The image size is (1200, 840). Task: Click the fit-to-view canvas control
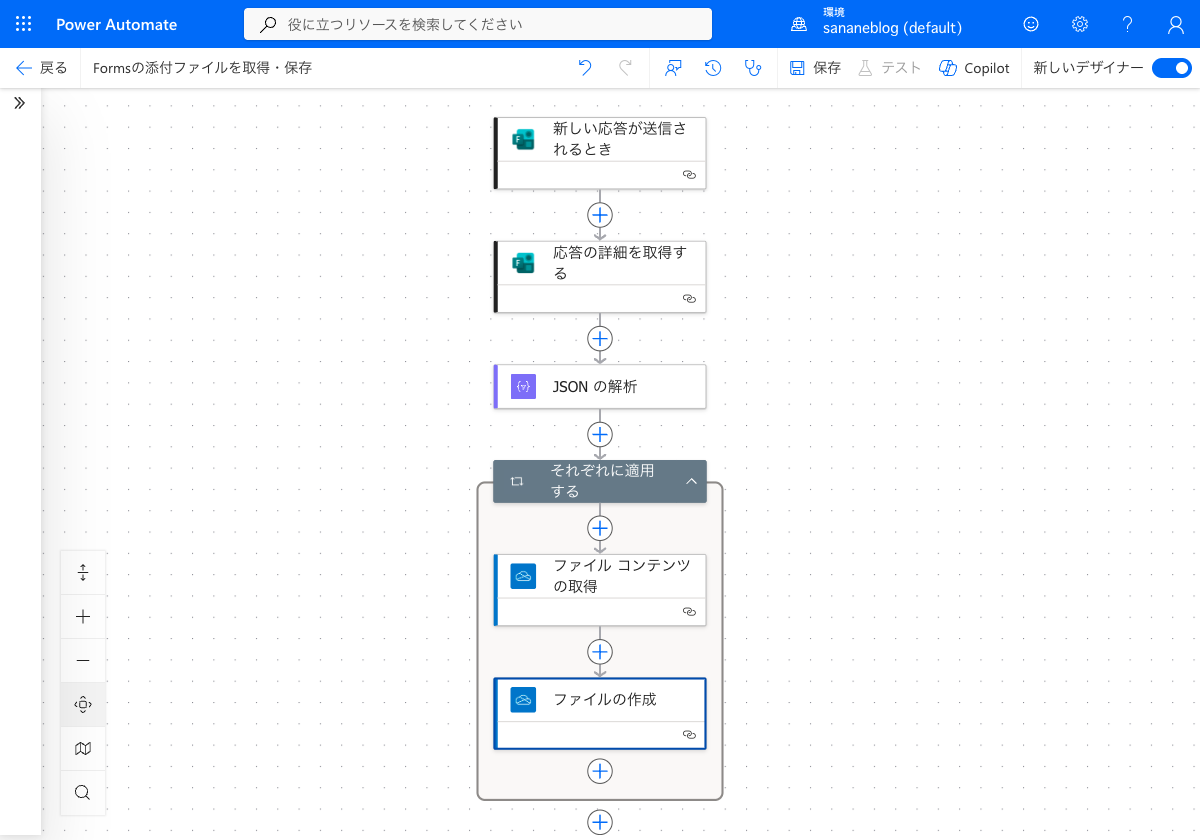(83, 705)
